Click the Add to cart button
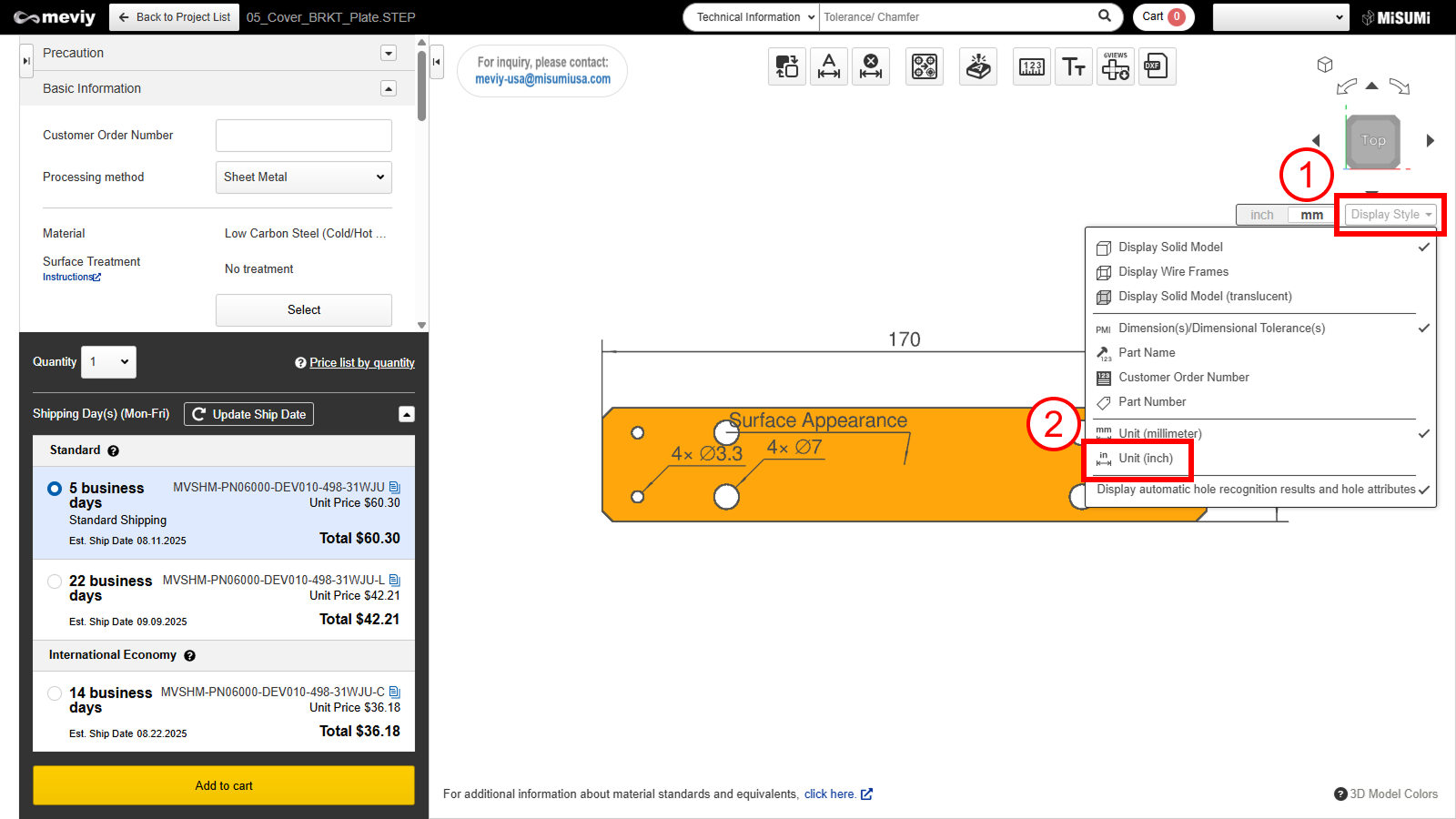 (224, 785)
